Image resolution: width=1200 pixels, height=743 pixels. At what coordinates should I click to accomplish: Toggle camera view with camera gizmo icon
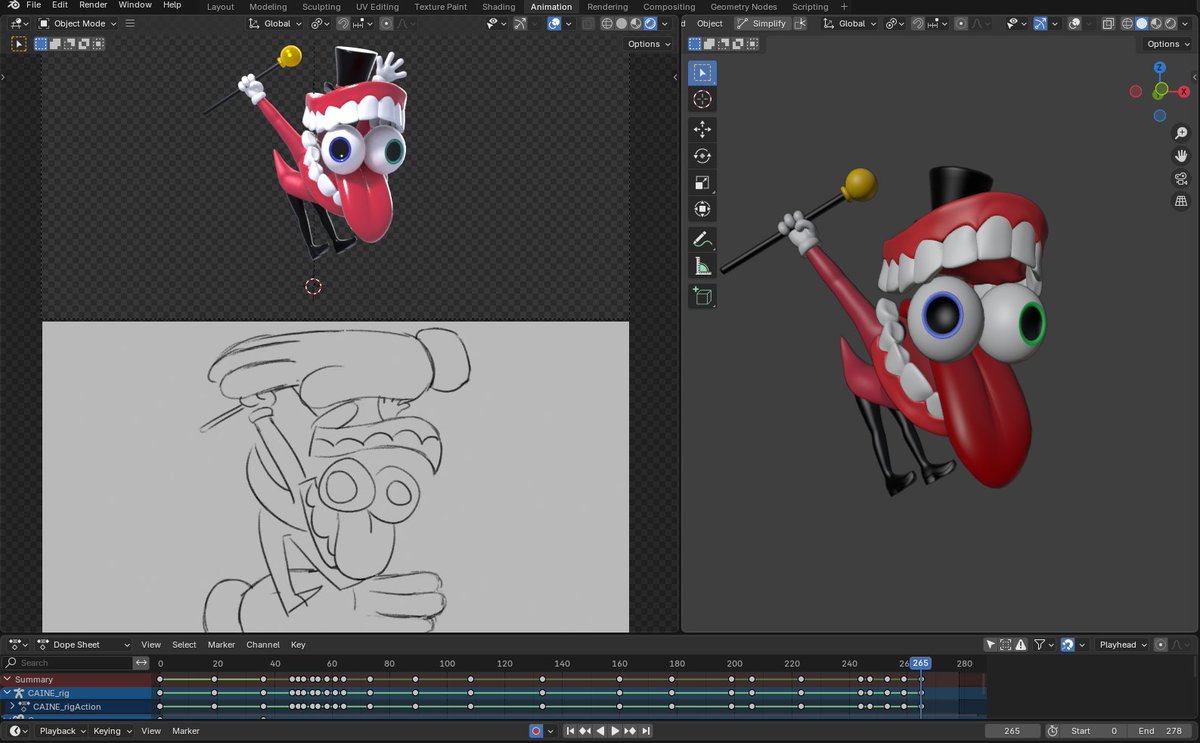(x=1181, y=179)
